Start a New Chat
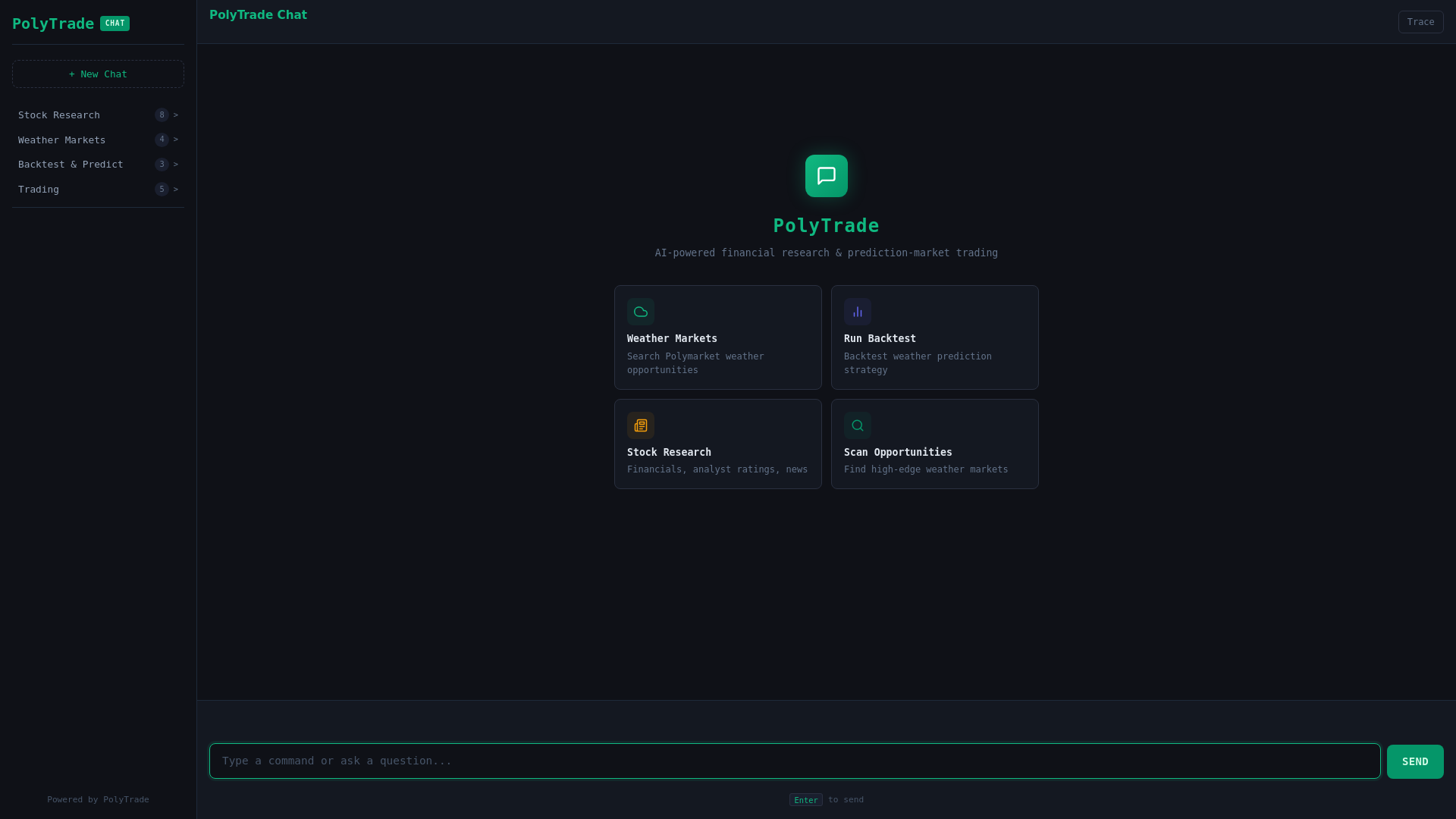The width and height of the screenshot is (1456, 819). [98, 74]
